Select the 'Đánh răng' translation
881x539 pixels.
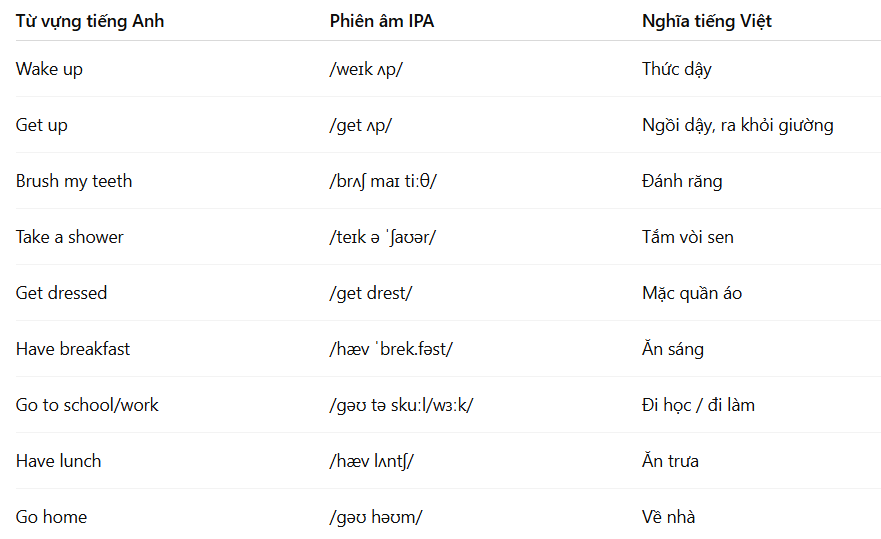[682, 181]
